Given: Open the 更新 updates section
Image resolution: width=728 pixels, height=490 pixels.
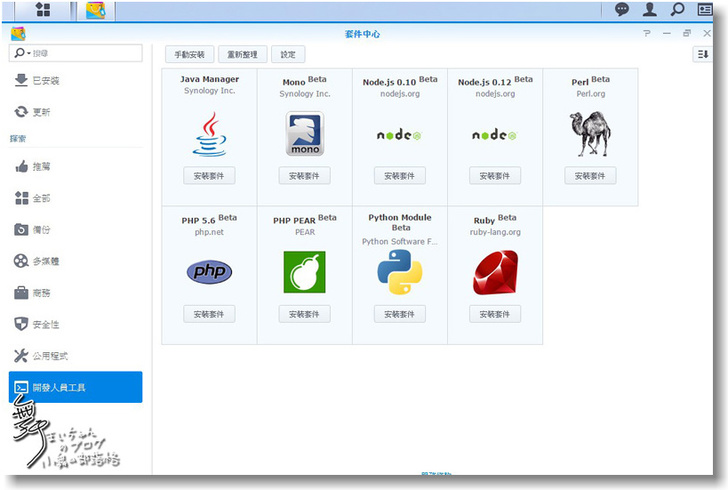Looking at the screenshot, I should coord(76,112).
